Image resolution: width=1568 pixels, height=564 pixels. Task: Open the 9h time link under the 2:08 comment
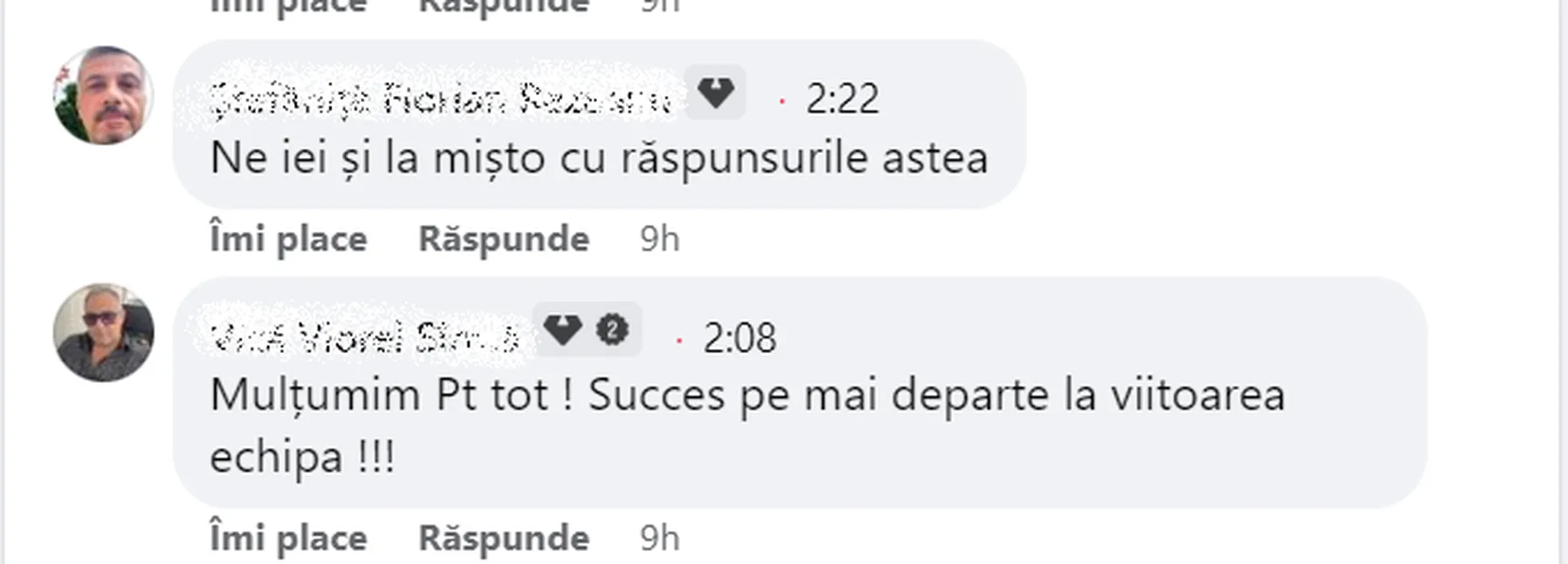[660, 538]
